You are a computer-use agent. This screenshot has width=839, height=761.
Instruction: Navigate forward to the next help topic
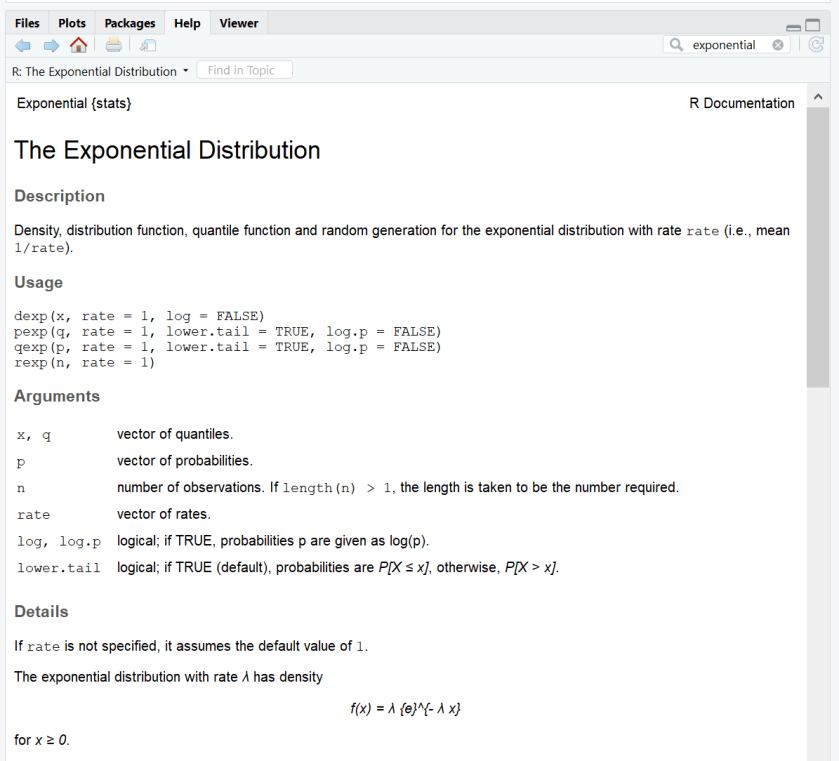pyautogui.click(x=50, y=44)
